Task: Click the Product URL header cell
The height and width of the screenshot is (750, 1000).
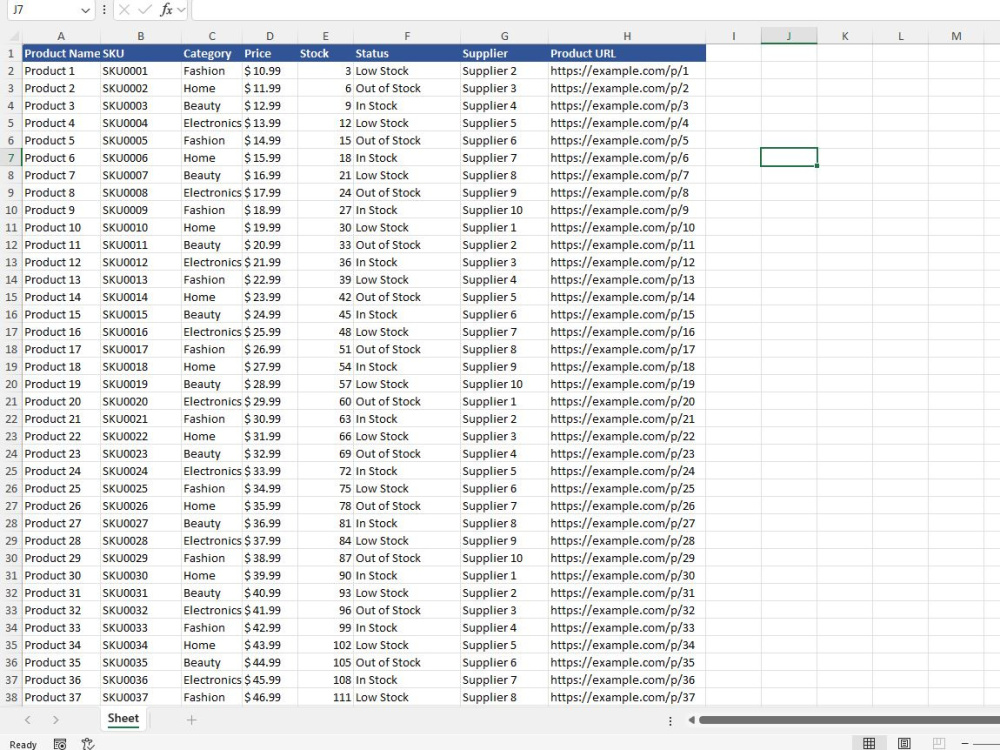Action: pyautogui.click(x=627, y=54)
